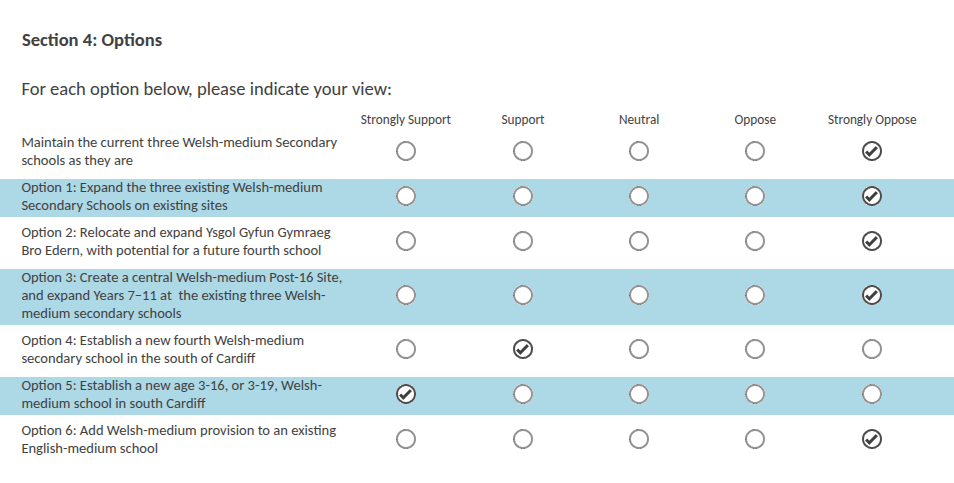Select Strongly Oppose for Option 5 south Cardiff
Viewport: 954px width, 483px height.
point(872,394)
